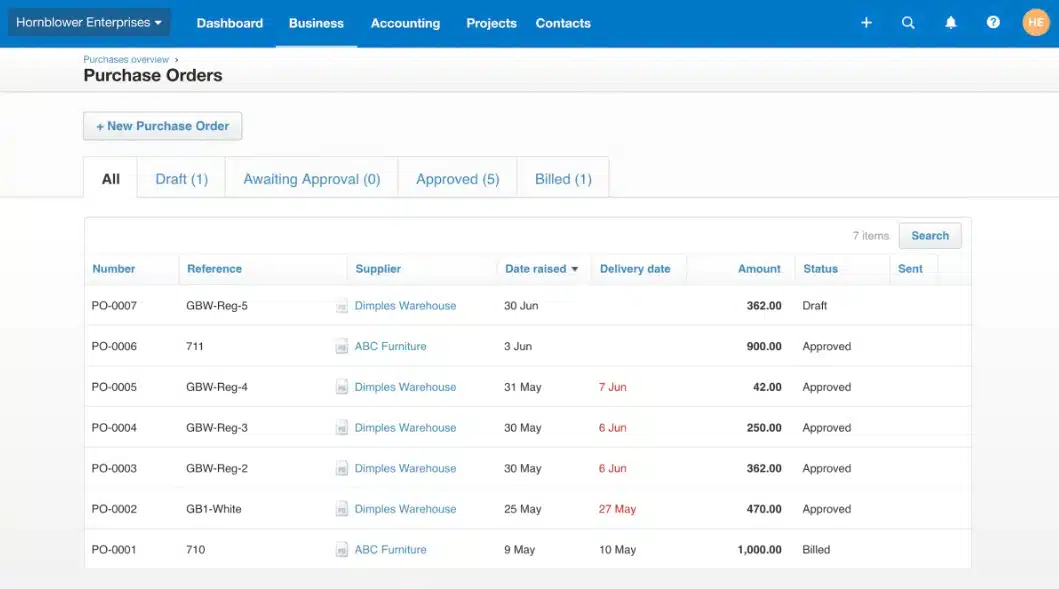This screenshot has width=1059, height=589.
Task: Open Dimples Warehouse link in PO-0003 row
Action: (x=405, y=468)
